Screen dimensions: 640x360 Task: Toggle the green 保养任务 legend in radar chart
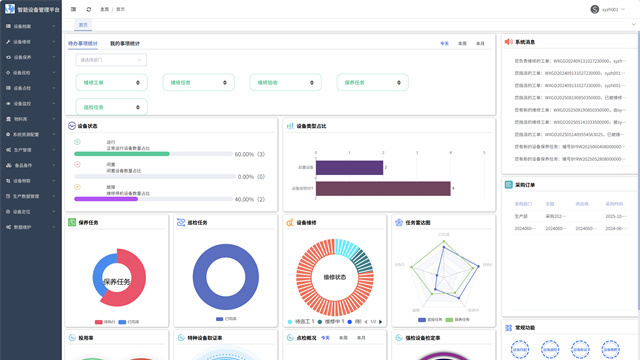tap(458, 320)
